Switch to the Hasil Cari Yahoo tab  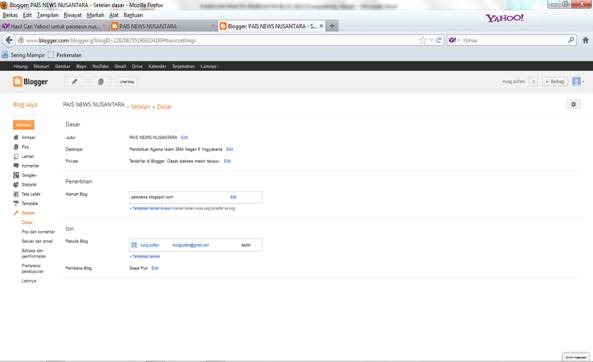click(x=54, y=26)
